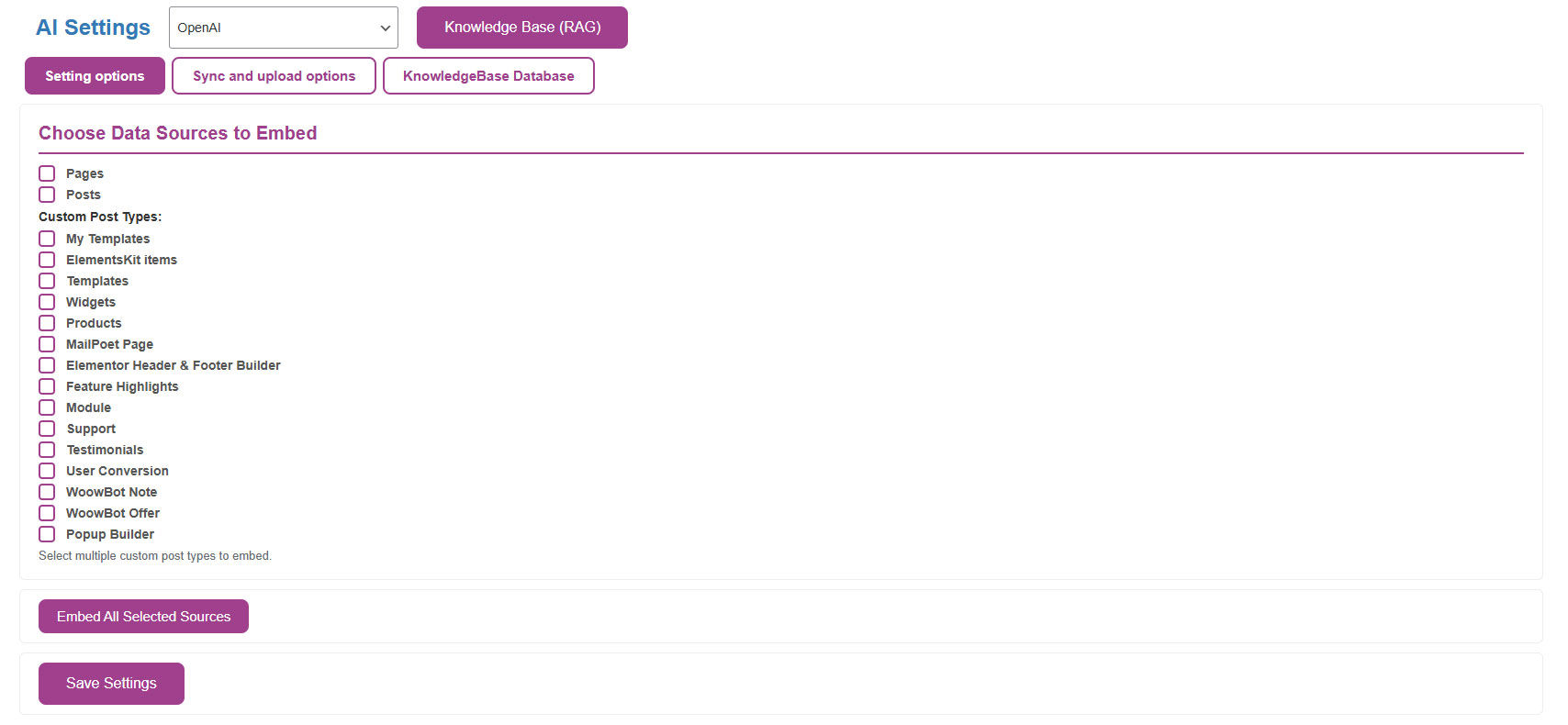Check the MailPoet Page checkbox
The image size is (1568, 725).
pyautogui.click(x=47, y=344)
